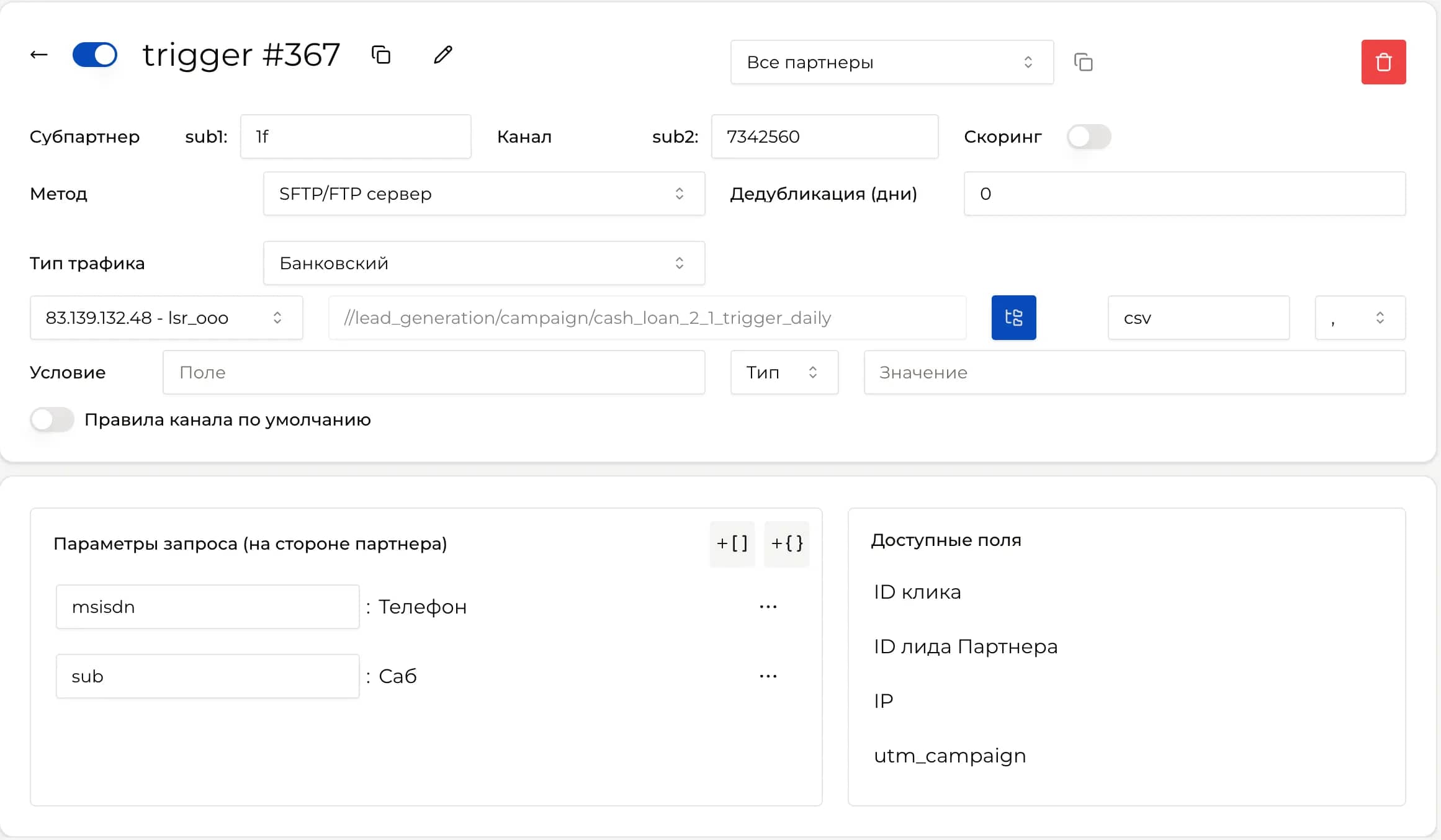The width and height of the screenshot is (1441, 840).
Task: Add object parameter with +{} icon
Action: point(786,543)
